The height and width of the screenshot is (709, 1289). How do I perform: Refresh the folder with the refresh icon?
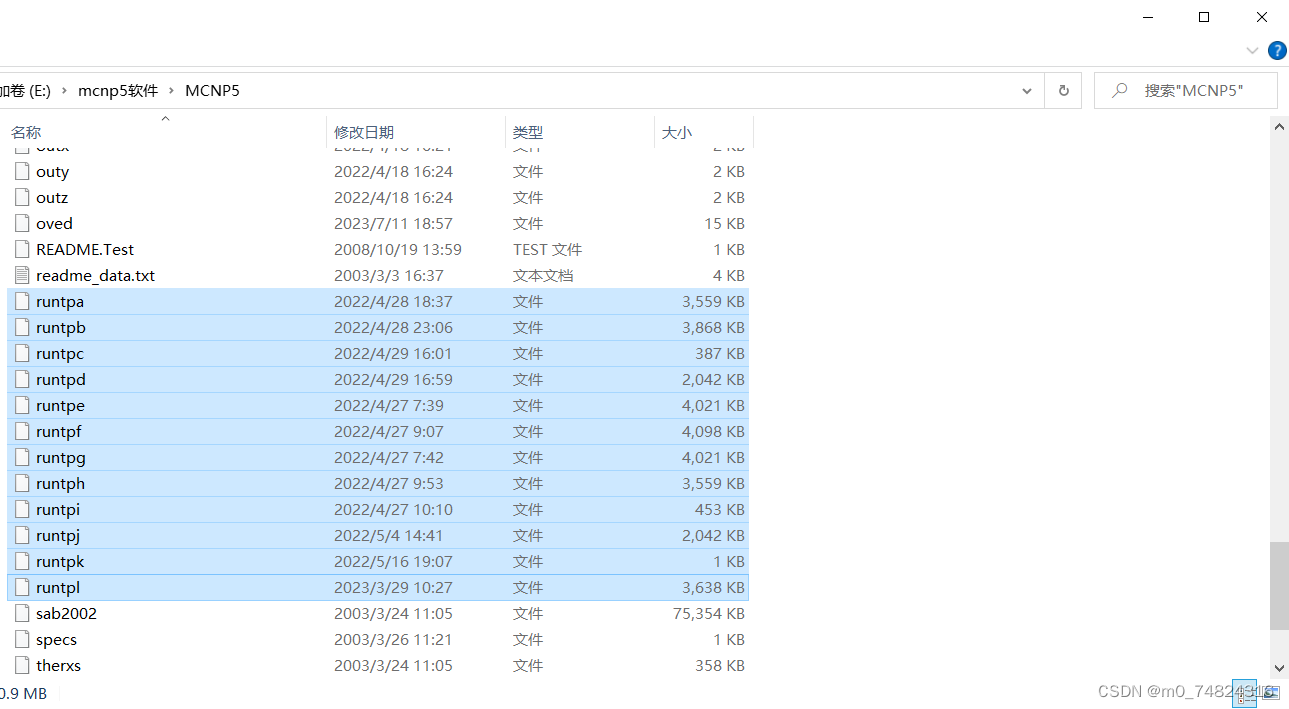pos(1062,90)
